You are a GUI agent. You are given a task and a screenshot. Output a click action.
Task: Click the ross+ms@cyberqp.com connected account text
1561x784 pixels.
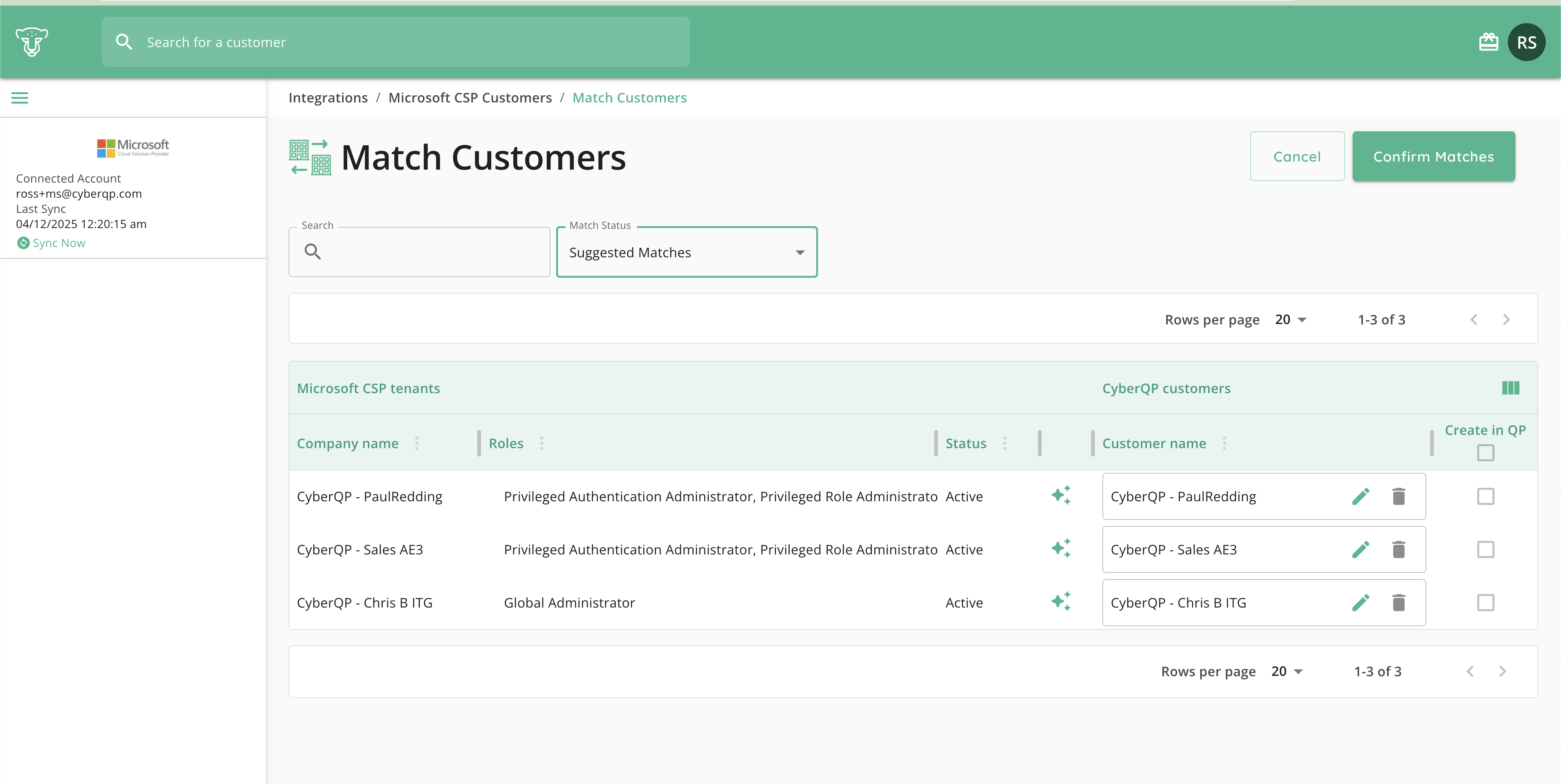[79, 194]
